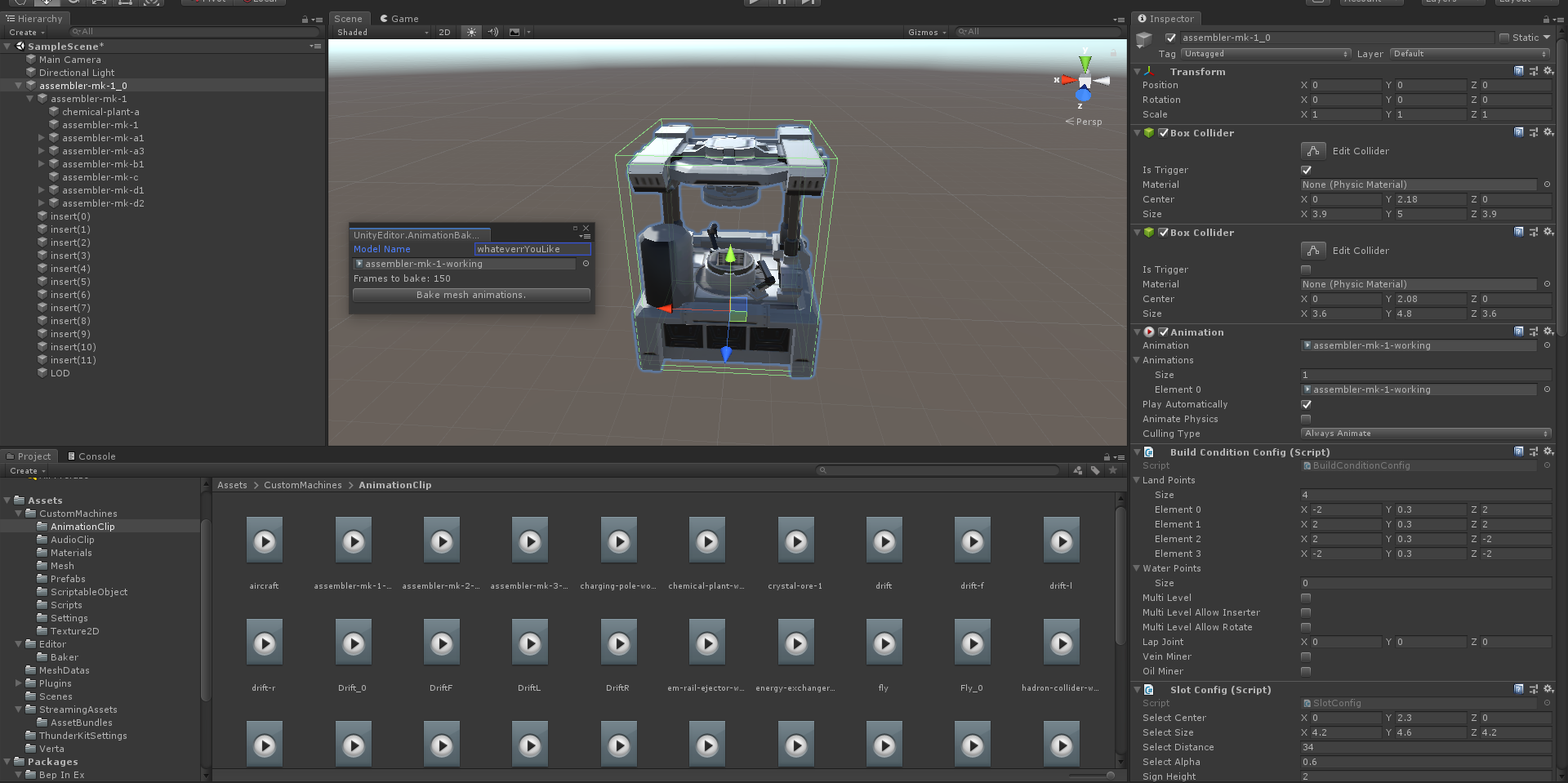
Task: Enable Animate Physics checkbox
Action: click(1306, 419)
